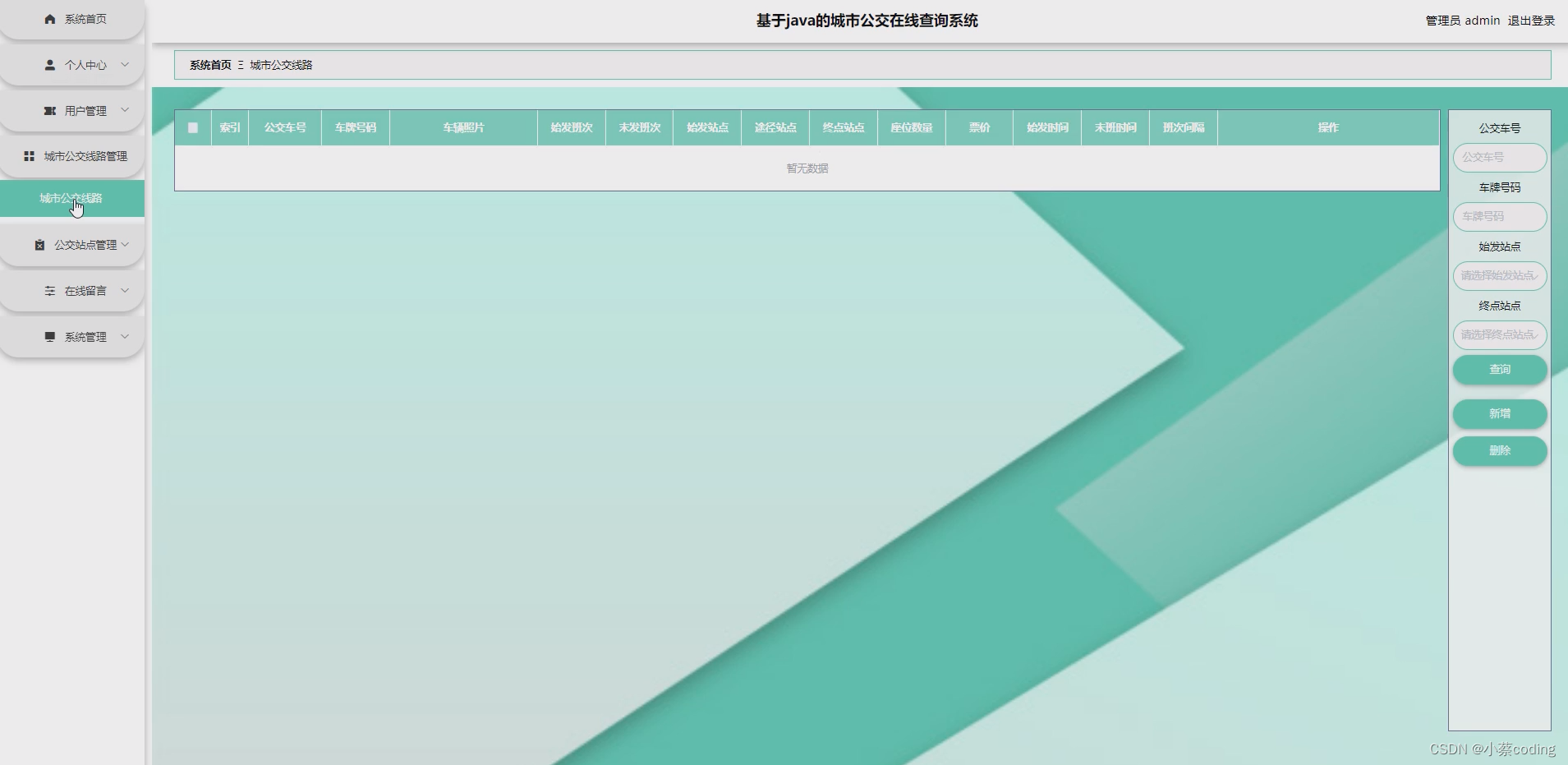The width and height of the screenshot is (1568, 765).
Task: Click the person icon beside 个人中心
Action: [50, 65]
